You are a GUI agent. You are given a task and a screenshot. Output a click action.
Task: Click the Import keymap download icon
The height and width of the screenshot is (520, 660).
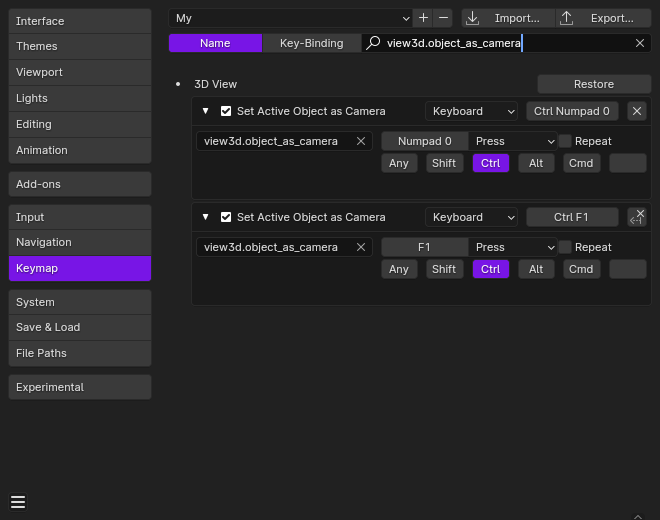click(473, 18)
